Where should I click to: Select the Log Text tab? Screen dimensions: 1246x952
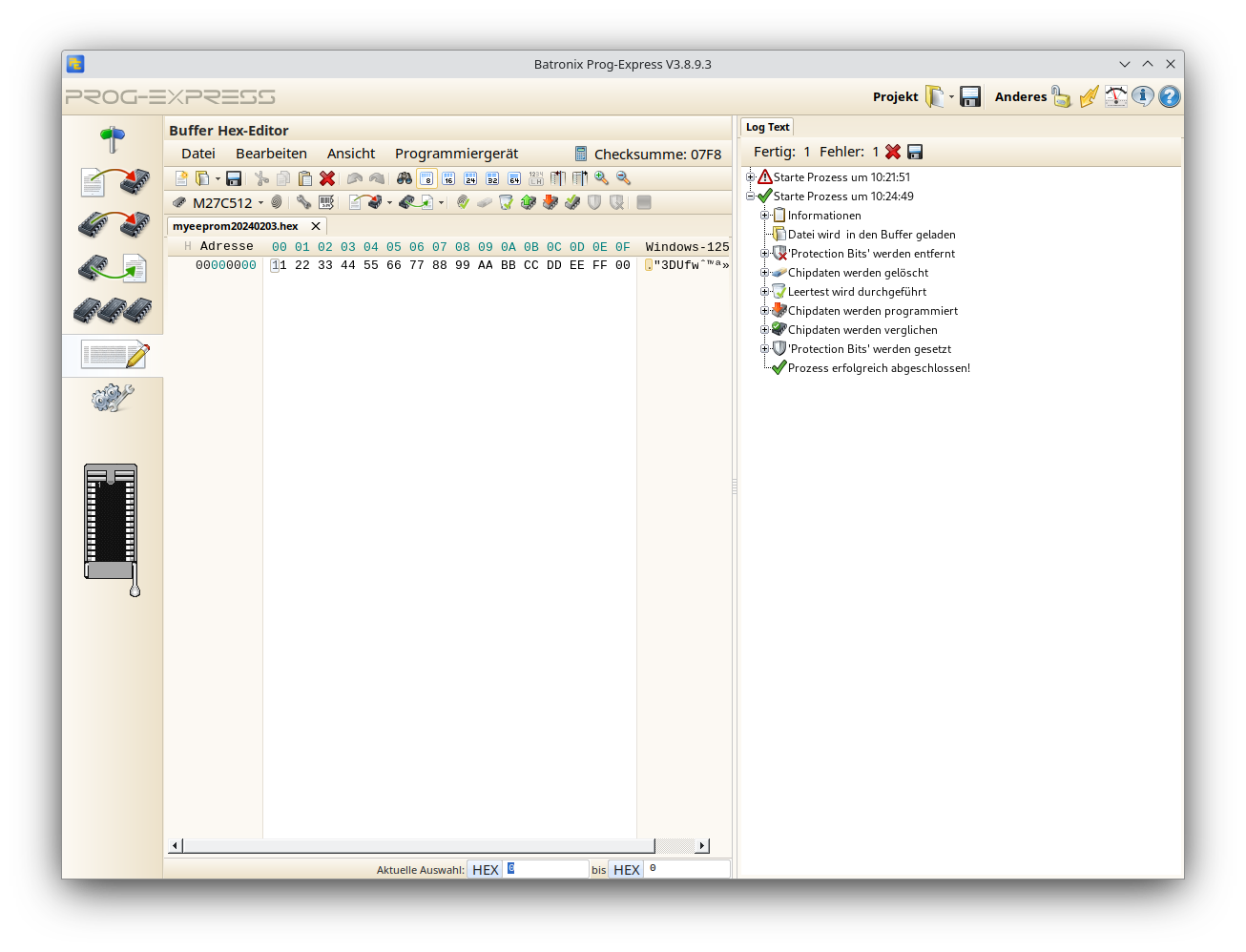point(766,126)
